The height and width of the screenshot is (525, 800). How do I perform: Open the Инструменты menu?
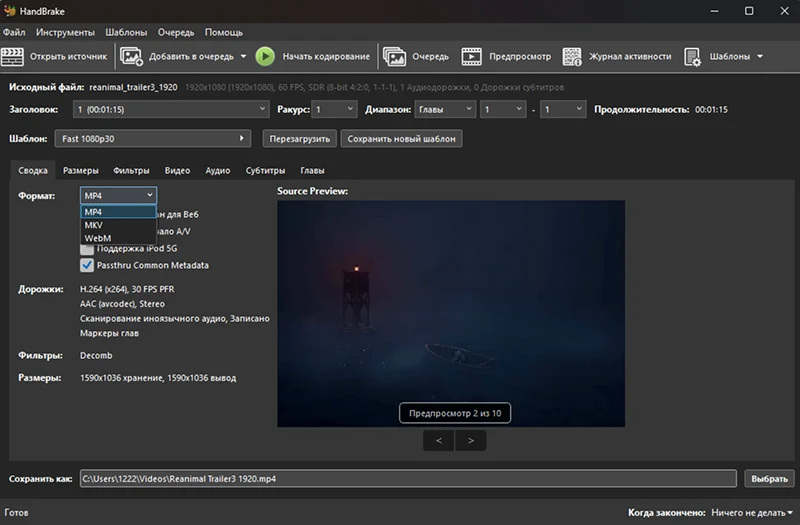click(65, 32)
